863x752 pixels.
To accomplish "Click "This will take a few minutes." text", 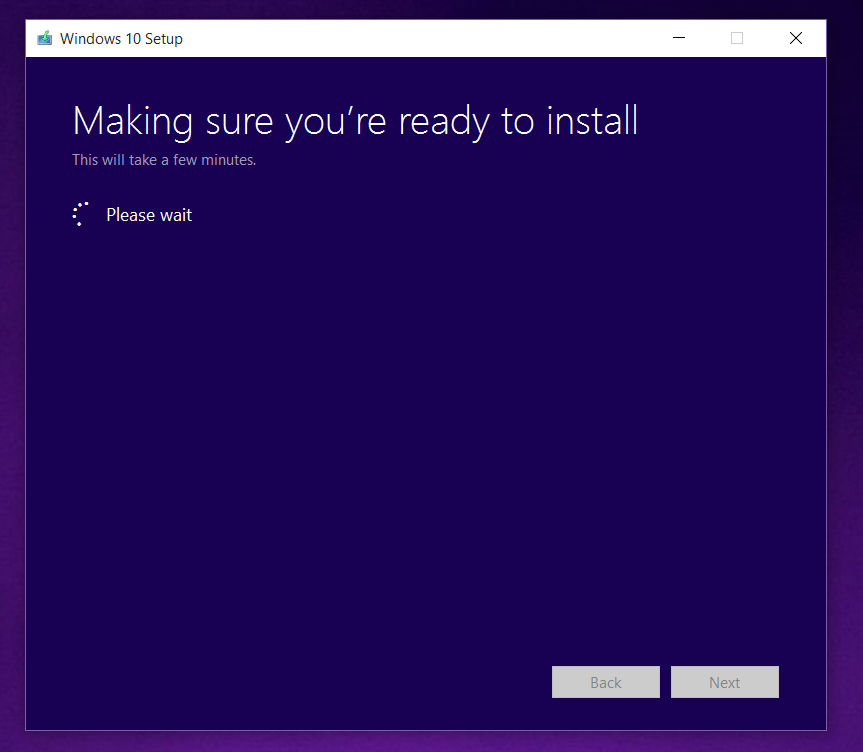I will tap(164, 160).
